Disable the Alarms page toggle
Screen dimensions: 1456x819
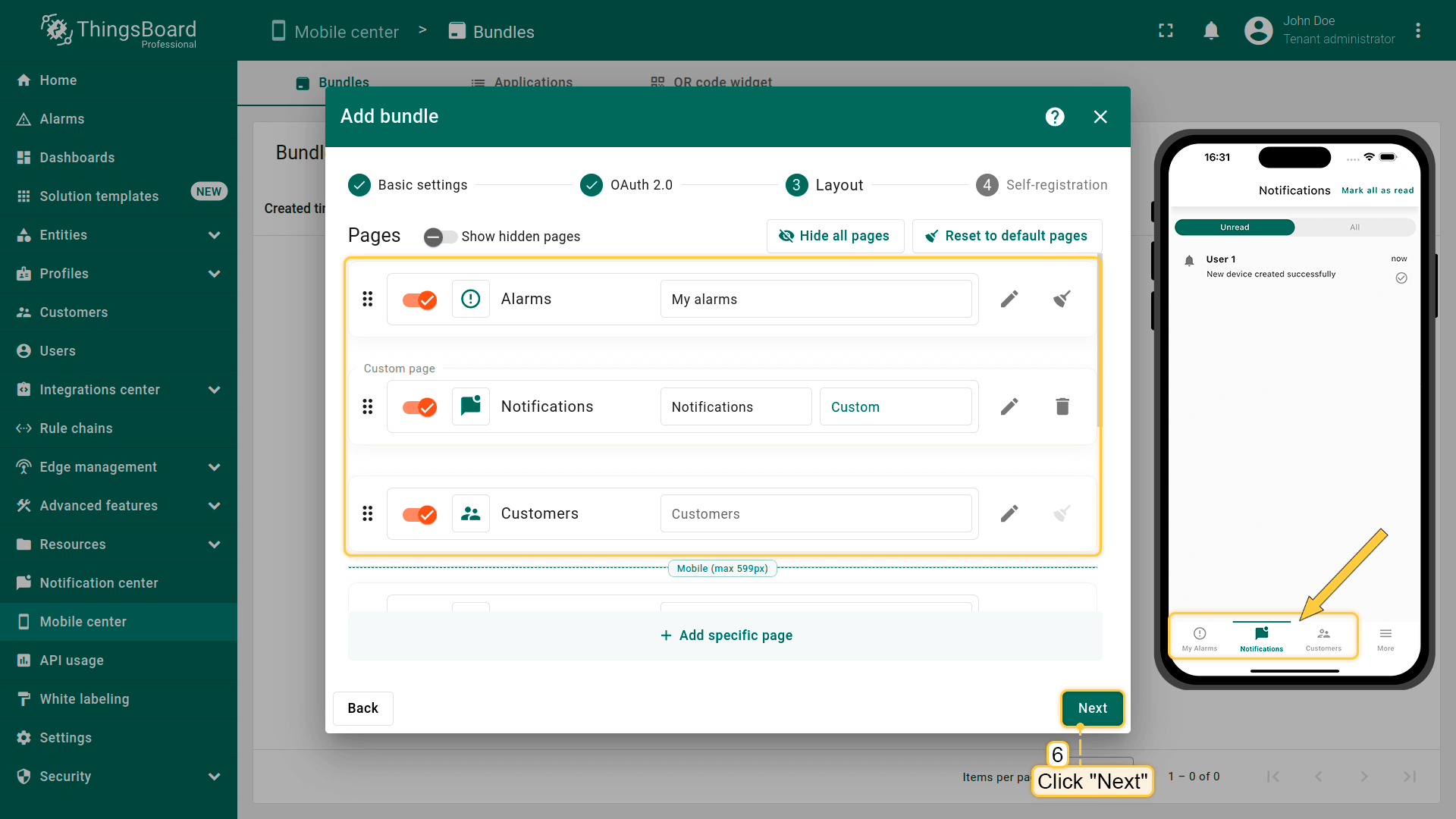(419, 300)
